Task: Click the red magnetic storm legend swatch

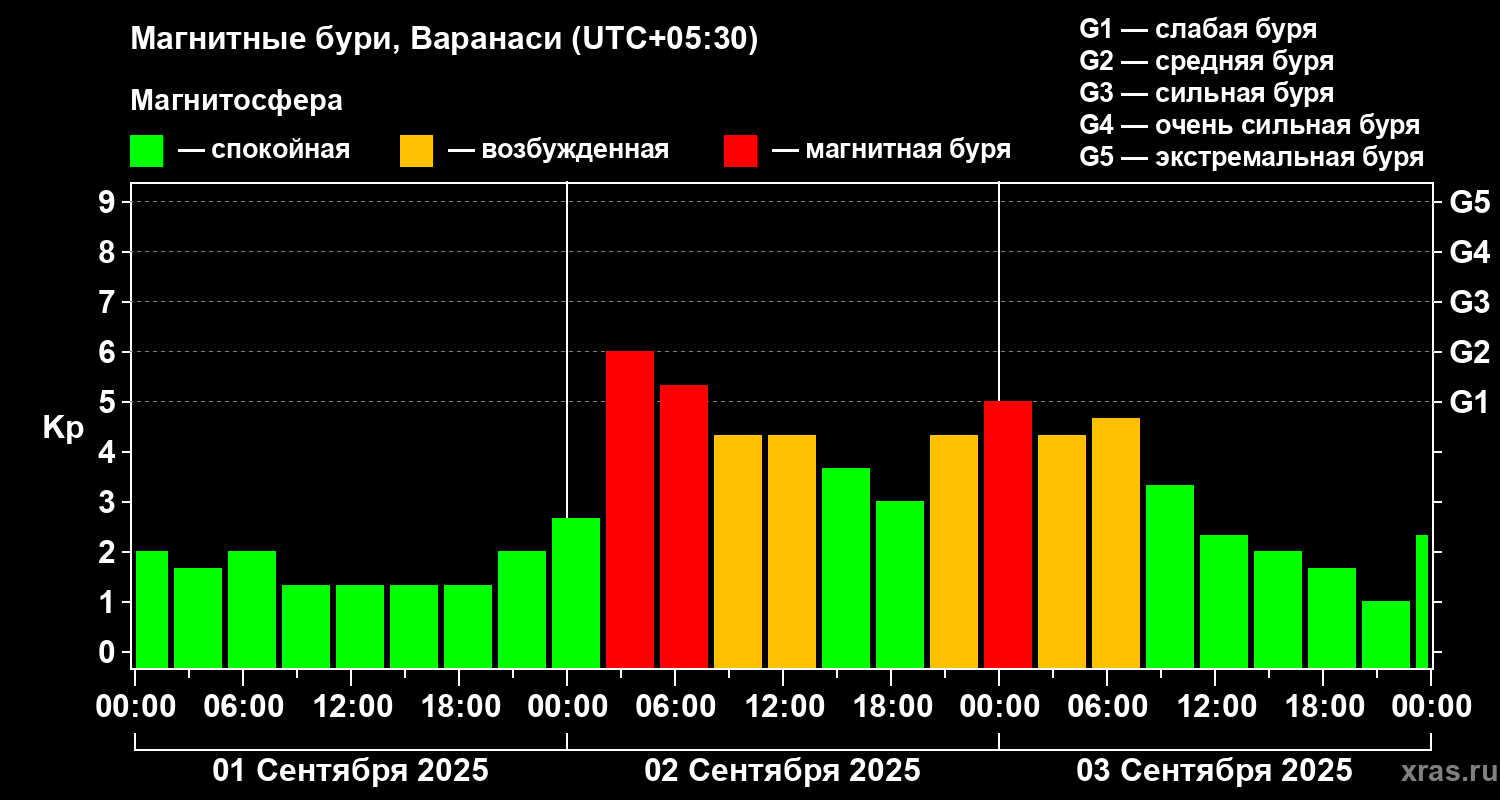Action: pyautogui.click(x=740, y=151)
